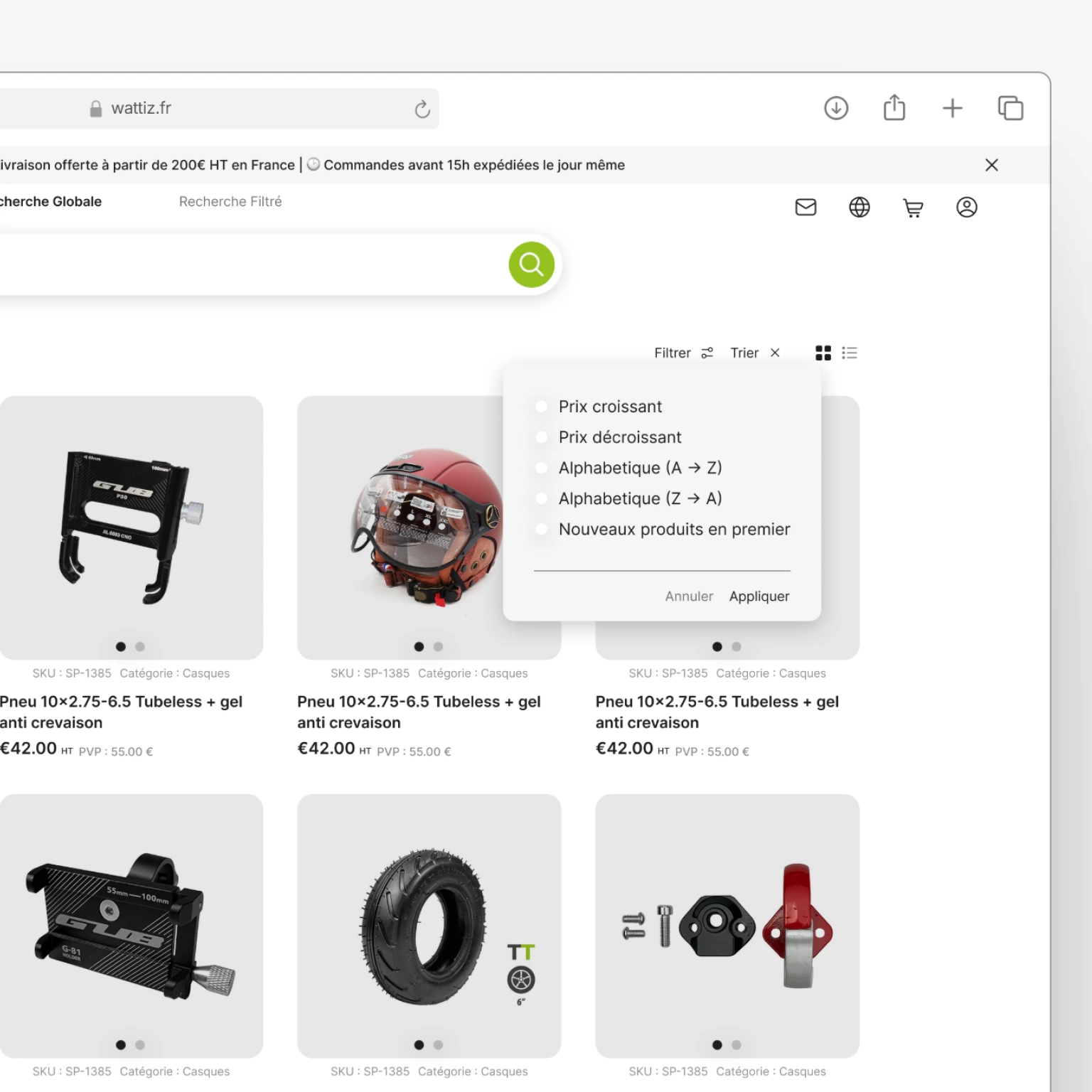The image size is (1092, 1092).
Task: Open the shopping cart icon
Action: [x=913, y=208]
